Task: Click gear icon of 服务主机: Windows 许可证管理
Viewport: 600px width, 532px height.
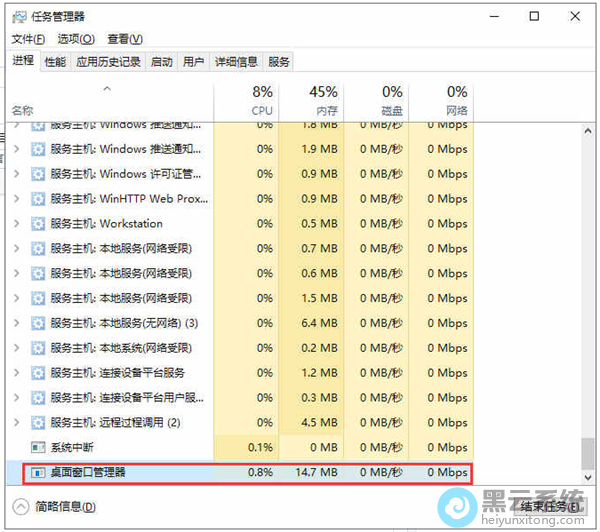Action: (38, 174)
